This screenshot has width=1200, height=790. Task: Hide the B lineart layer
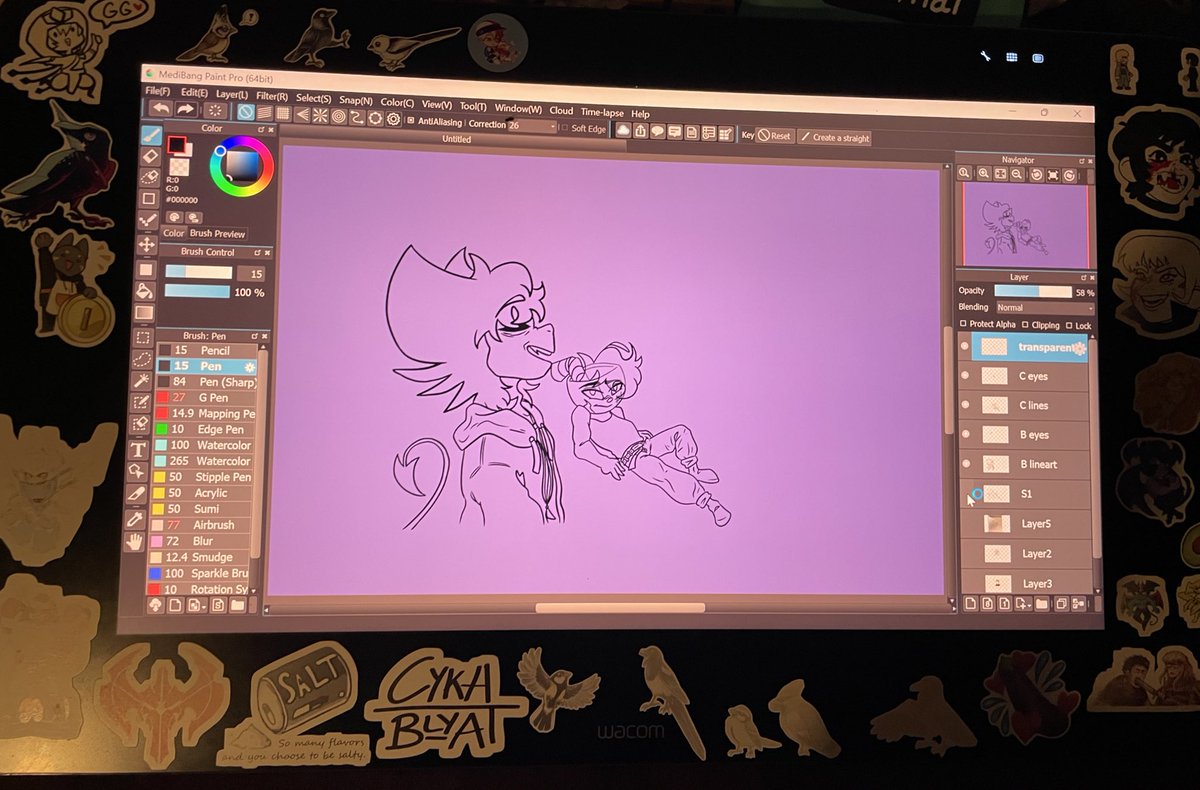965,463
